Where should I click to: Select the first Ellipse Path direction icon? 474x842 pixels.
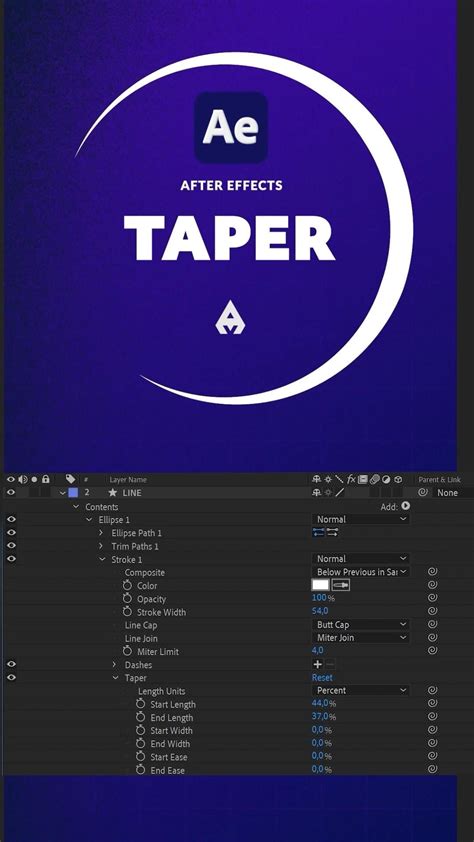[319, 532]
